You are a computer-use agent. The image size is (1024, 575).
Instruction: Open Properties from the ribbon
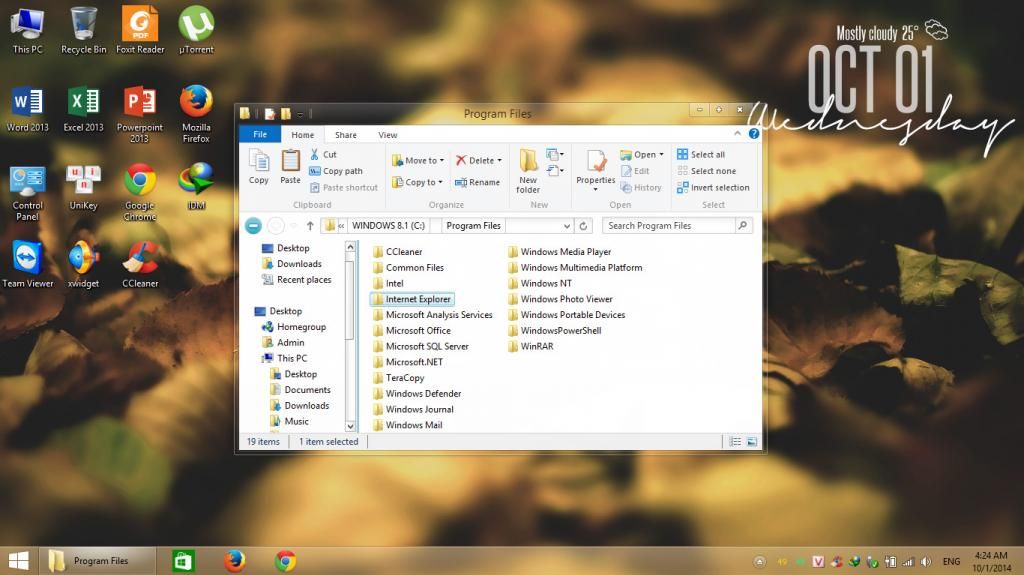(x=595, y=170)
